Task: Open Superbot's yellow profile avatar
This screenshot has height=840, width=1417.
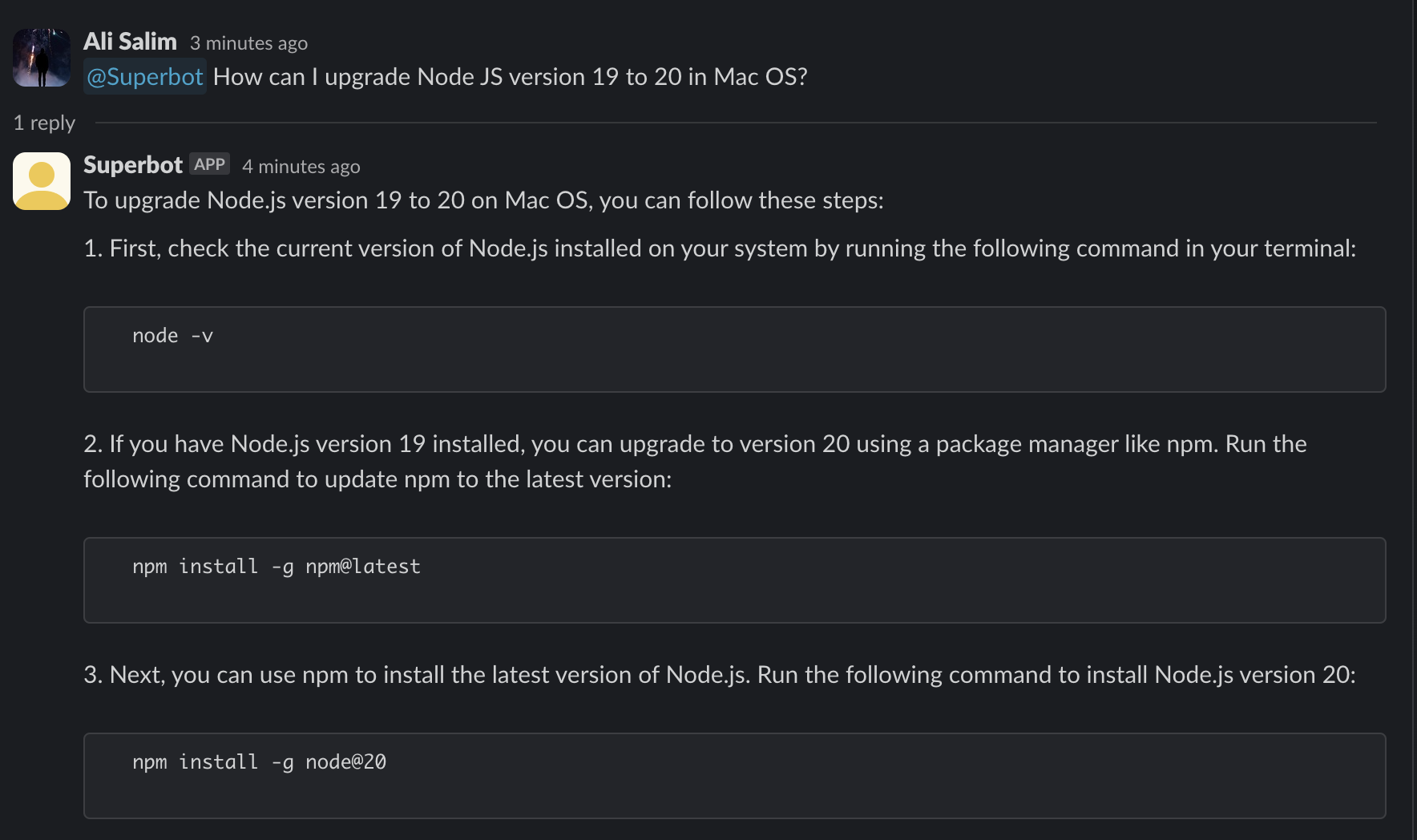Action: click(42, 181)
